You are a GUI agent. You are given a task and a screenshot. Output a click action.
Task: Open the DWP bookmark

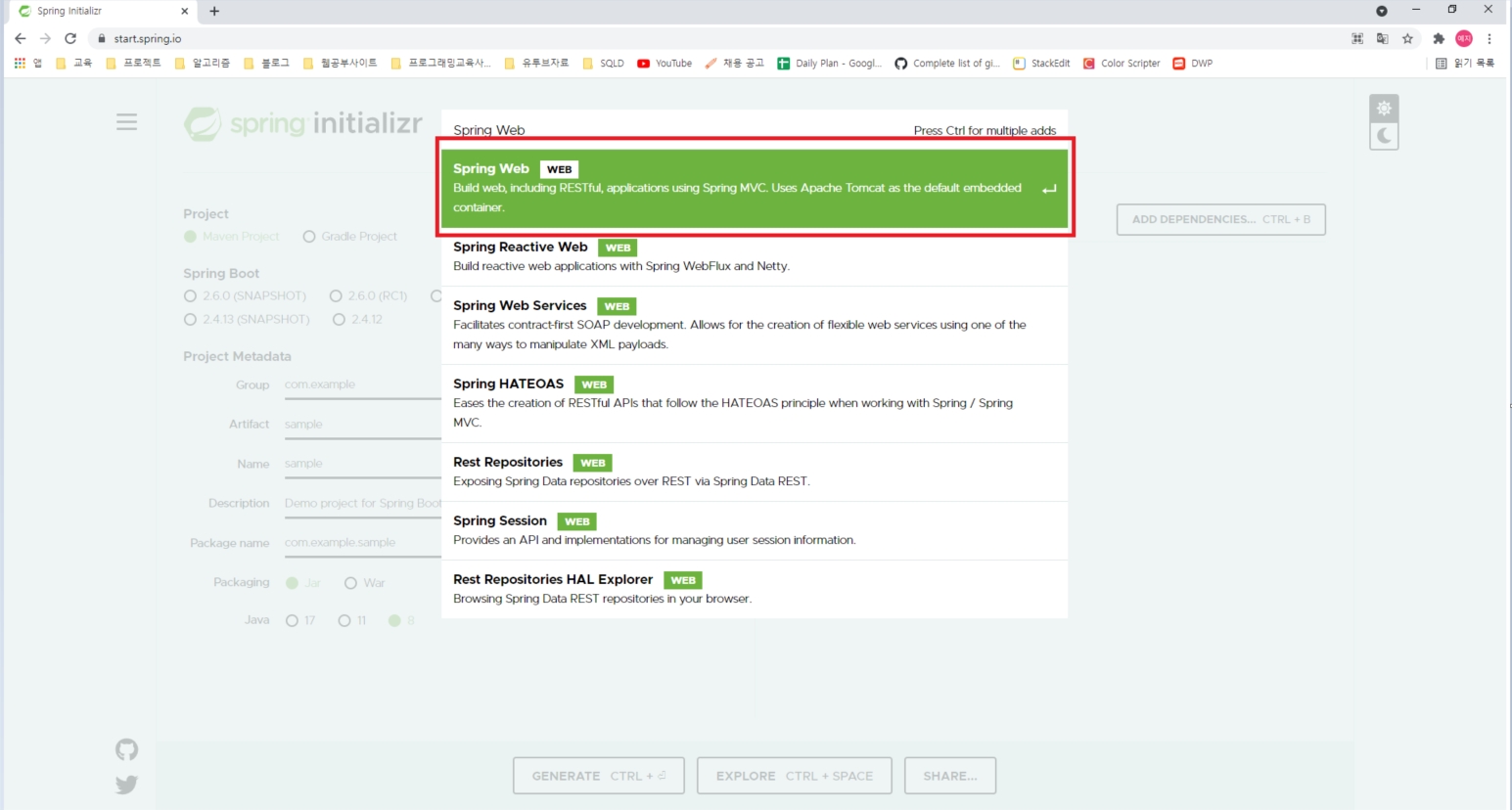click(1193, 63)
